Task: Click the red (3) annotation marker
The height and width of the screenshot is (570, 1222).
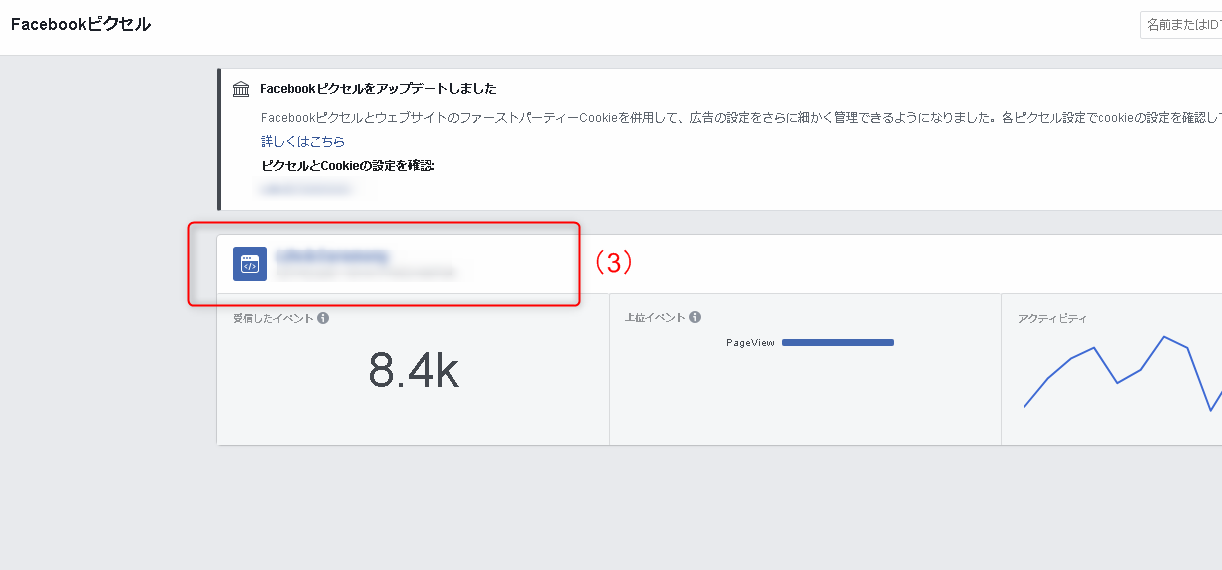Action: [614, 262]
